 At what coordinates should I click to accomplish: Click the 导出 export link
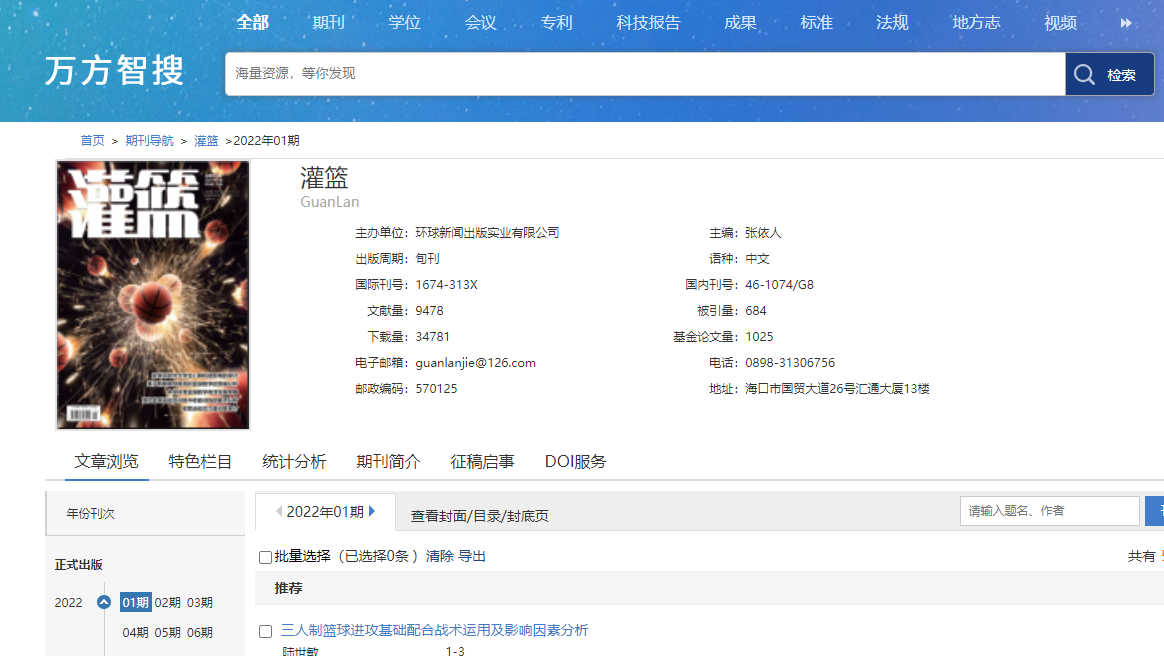pos(472,556)
